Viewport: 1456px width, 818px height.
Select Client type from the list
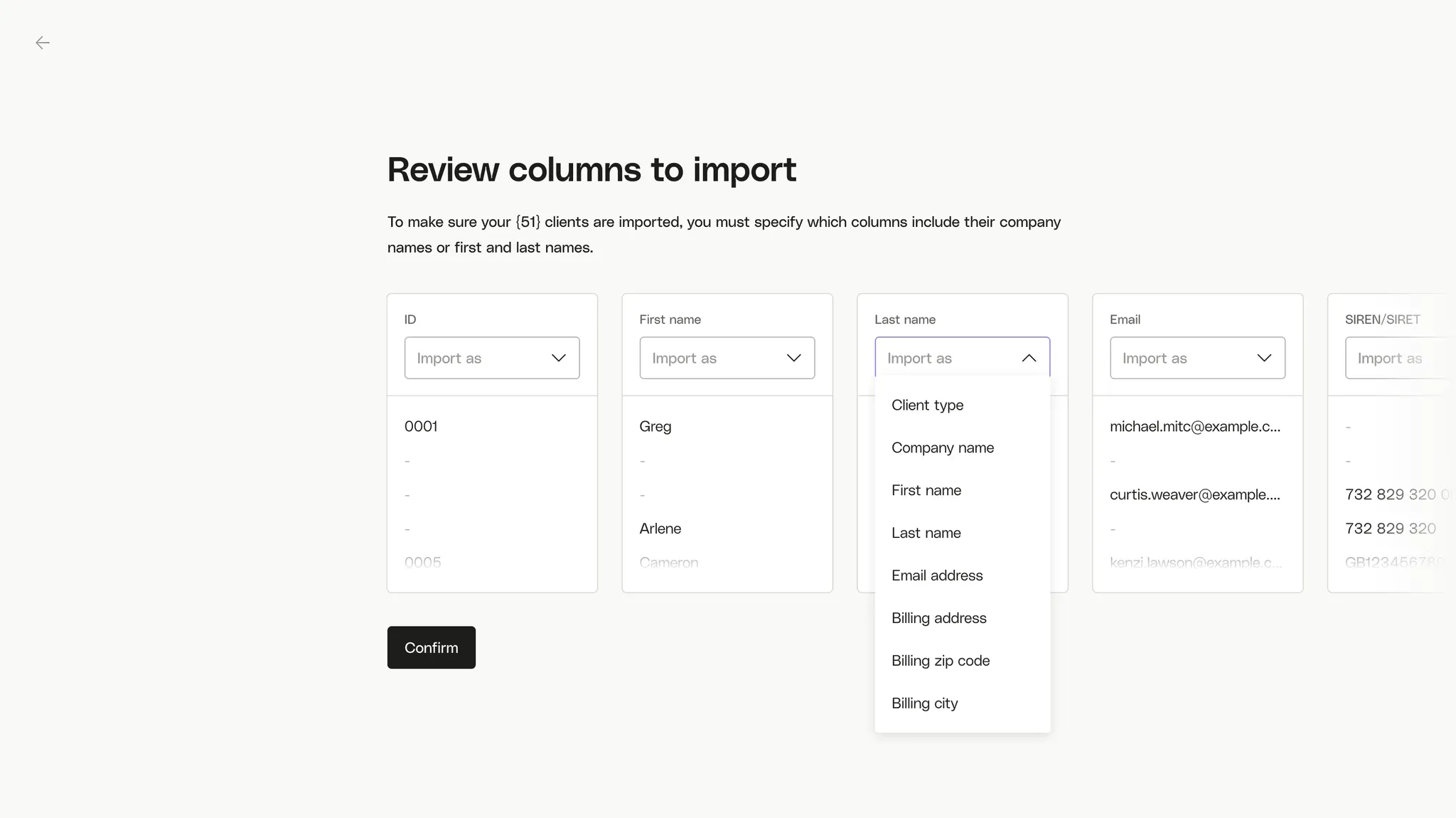(x=927, y=405)
